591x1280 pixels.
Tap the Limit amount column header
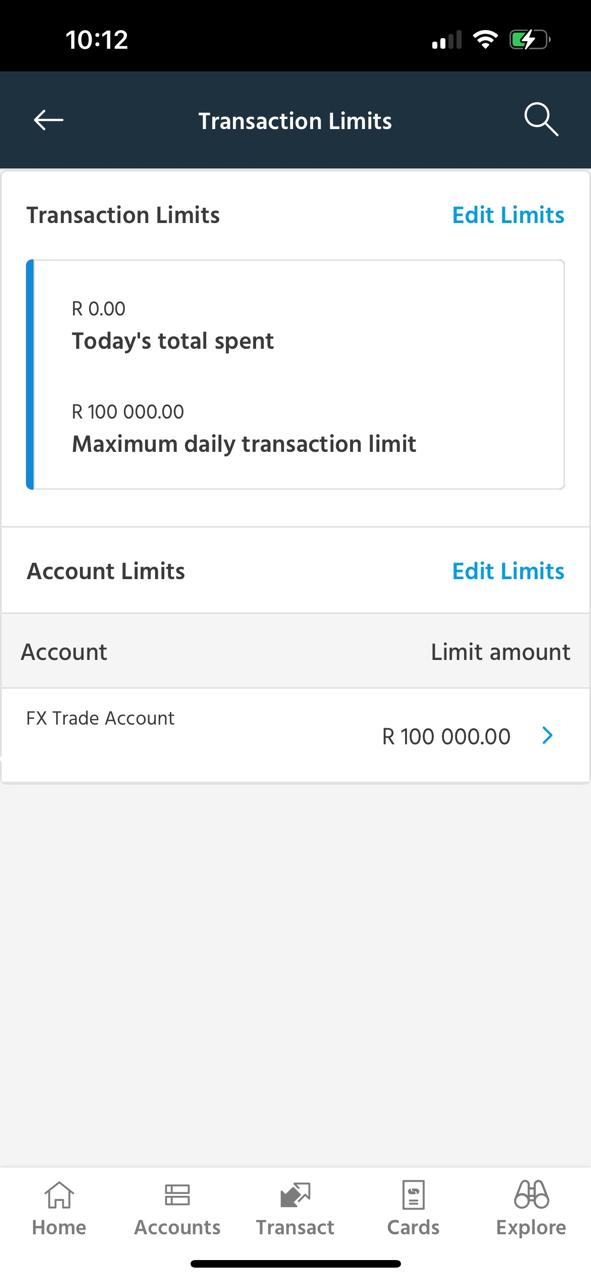click(500, 652)
